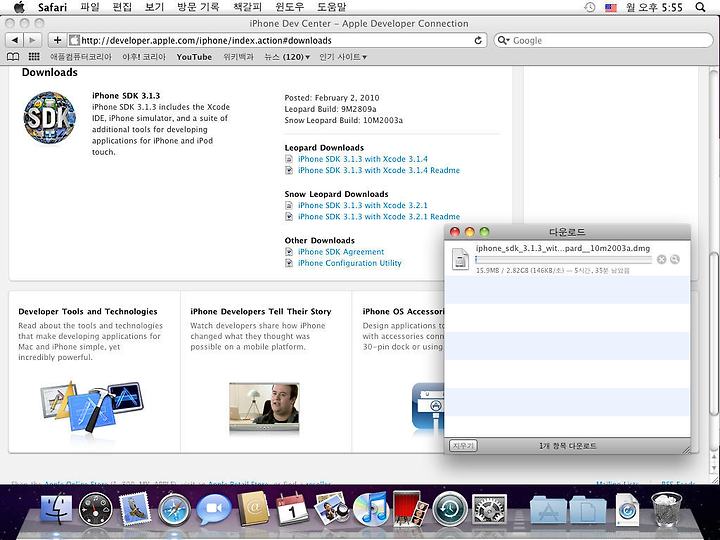The image size is (720, 540).
Task: Open the Applications folder stack in Dock
Action: click(548, 510)
